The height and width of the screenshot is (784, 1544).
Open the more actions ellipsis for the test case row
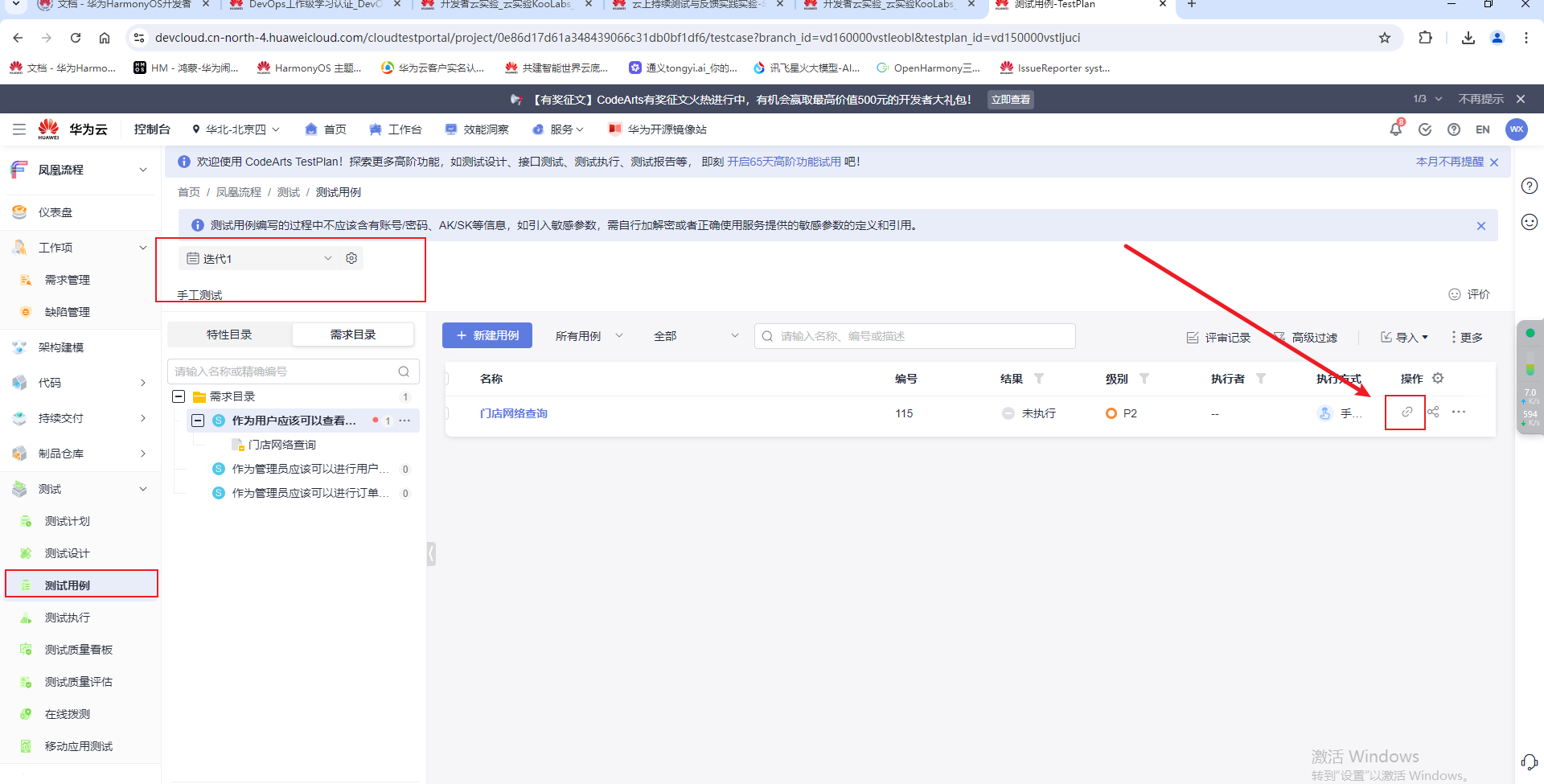[x=1460, y=413]
